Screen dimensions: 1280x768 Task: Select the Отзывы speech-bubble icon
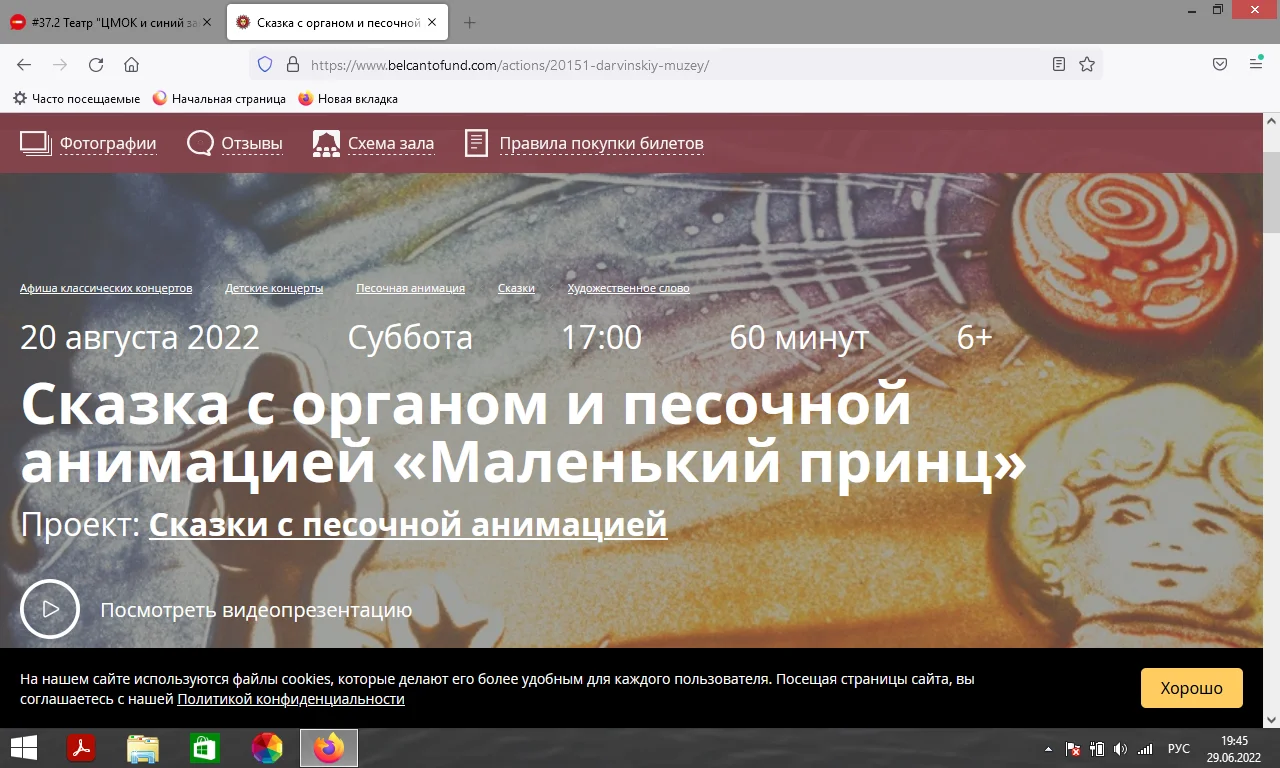click(x=199, y=143)
